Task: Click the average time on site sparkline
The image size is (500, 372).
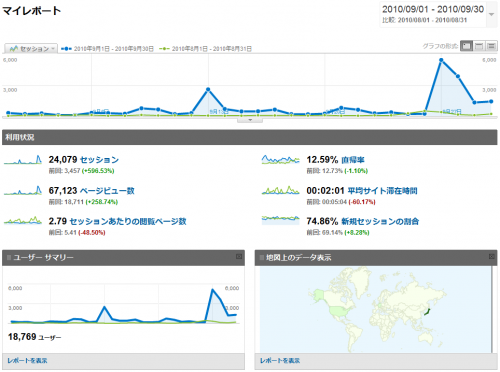Action: pyautogui.click(x=281, y=190)
